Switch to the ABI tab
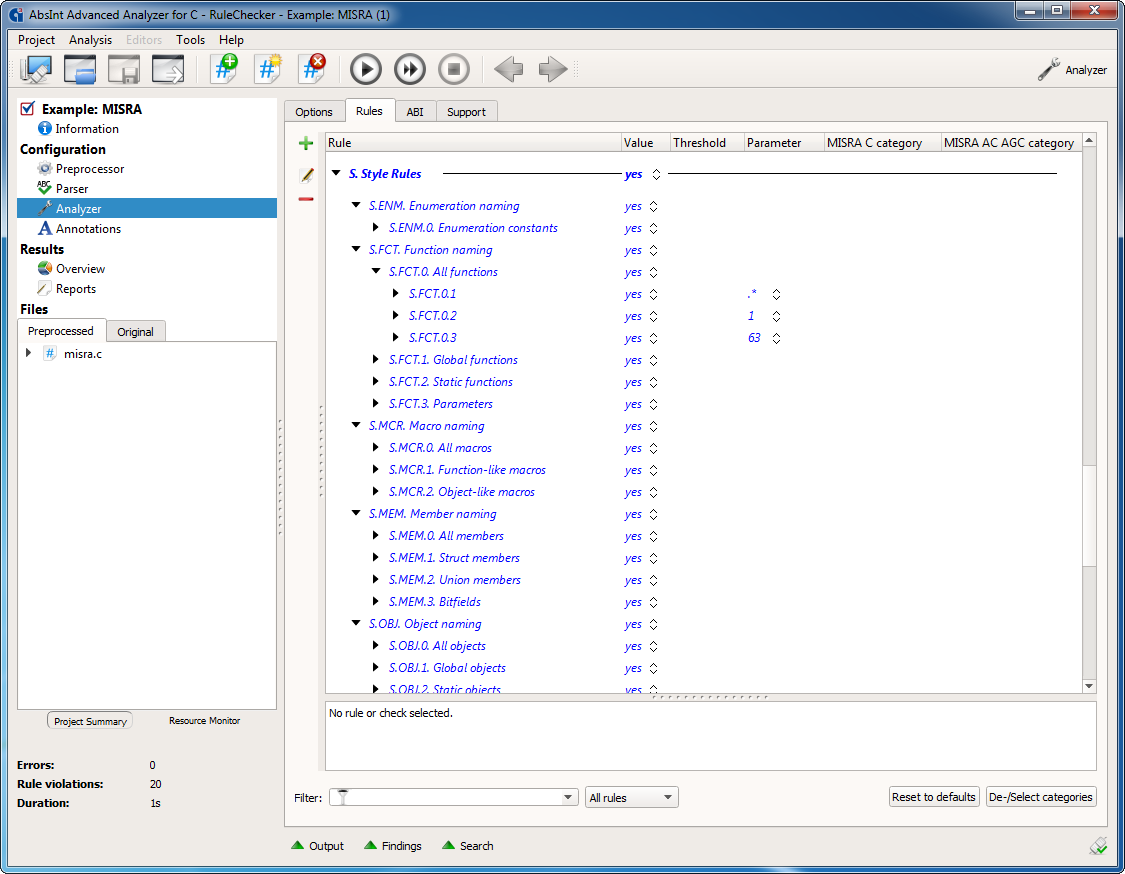The width and height of the screenshot is (1125, 874). click(x=415, y=112)
